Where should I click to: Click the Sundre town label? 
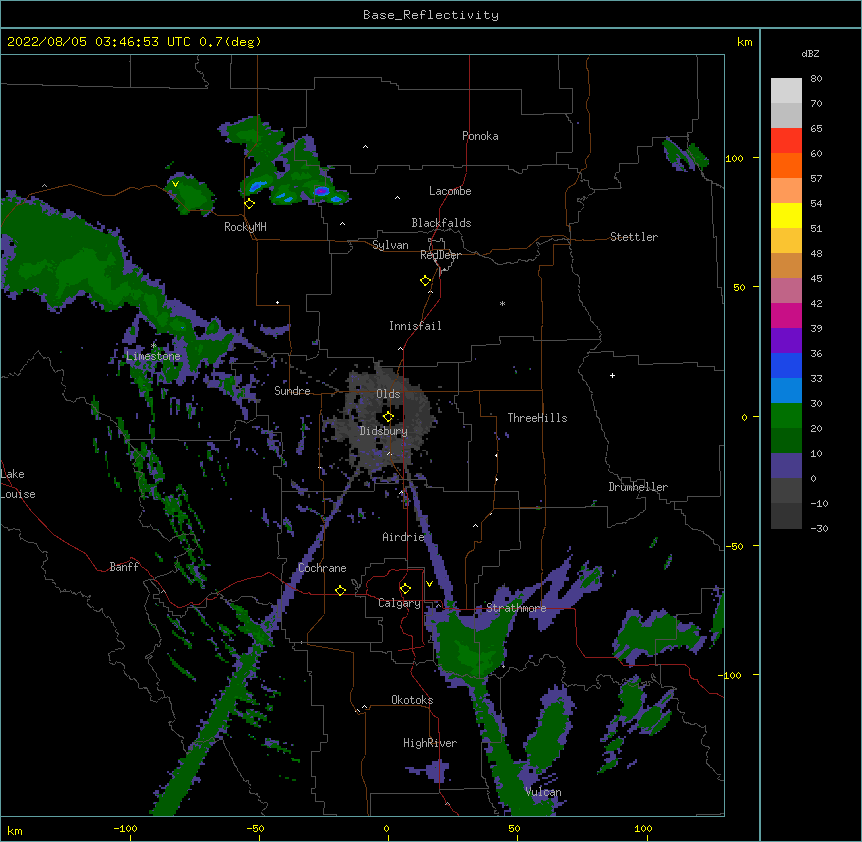point(292,391)
